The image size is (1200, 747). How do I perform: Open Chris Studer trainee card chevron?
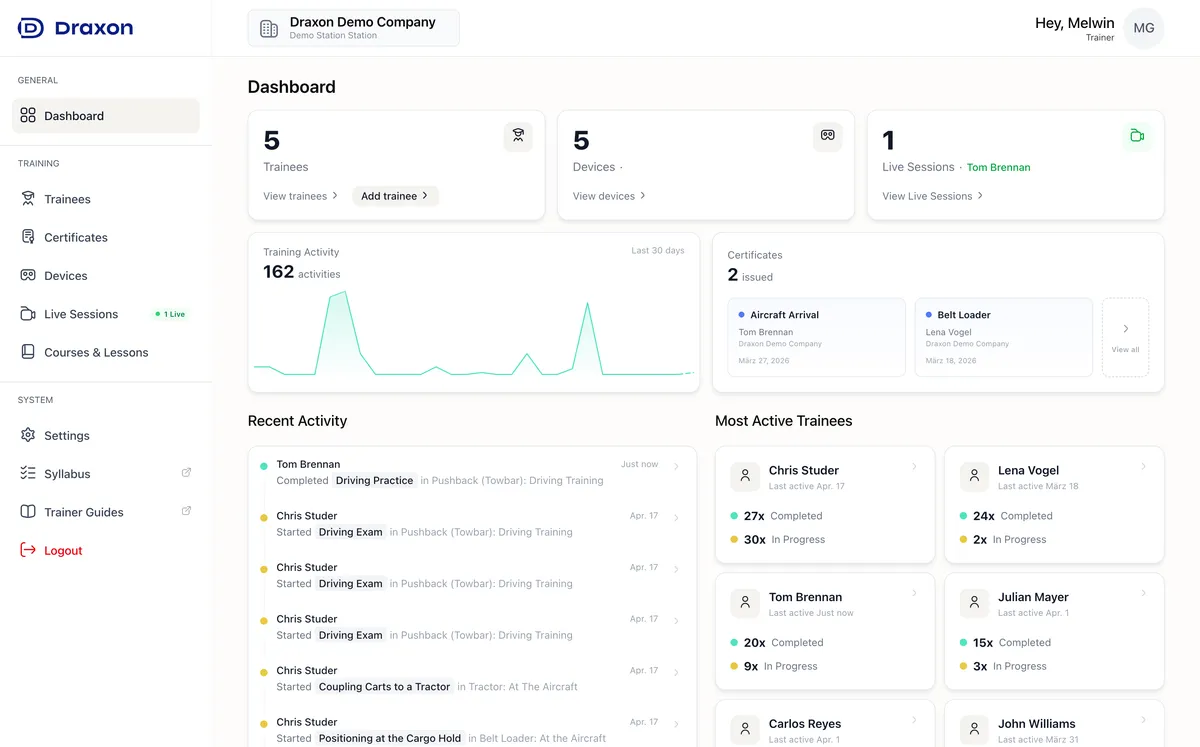pyautogui.click(x=914, y=467)
